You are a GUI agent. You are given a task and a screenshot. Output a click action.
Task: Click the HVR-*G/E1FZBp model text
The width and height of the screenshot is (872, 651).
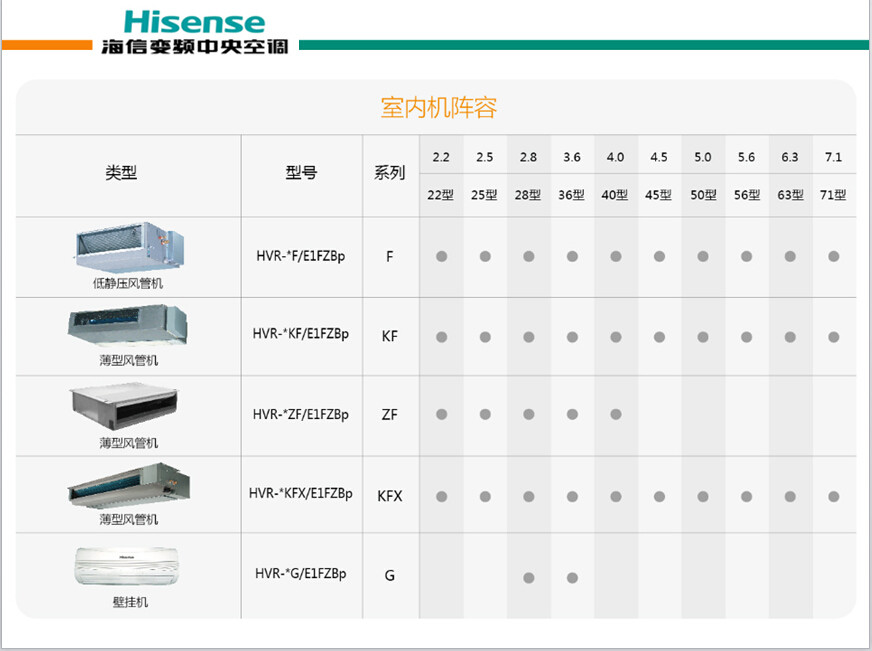300,575
